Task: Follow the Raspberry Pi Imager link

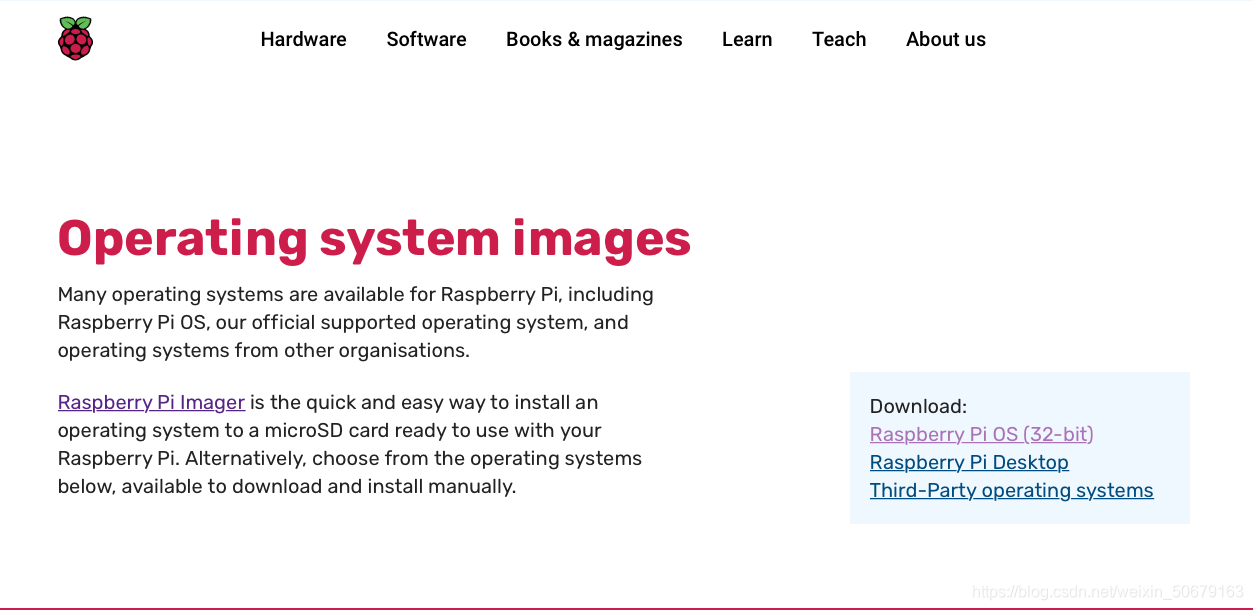Action: click(151, 402)
